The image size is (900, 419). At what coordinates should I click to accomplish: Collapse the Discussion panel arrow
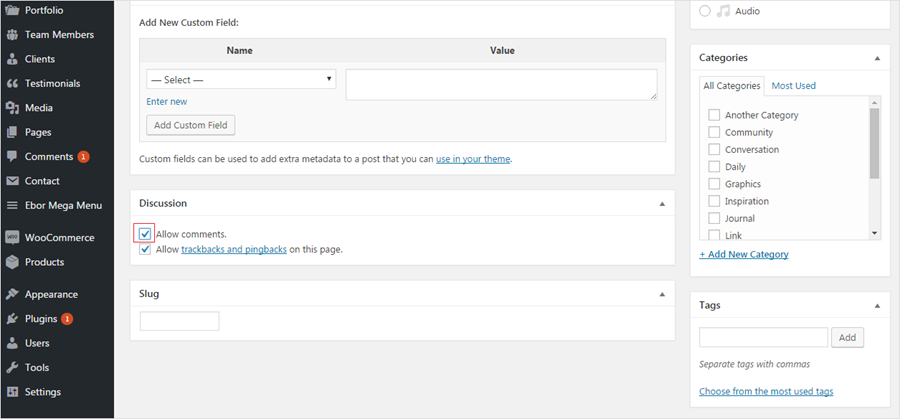point(662,204)
